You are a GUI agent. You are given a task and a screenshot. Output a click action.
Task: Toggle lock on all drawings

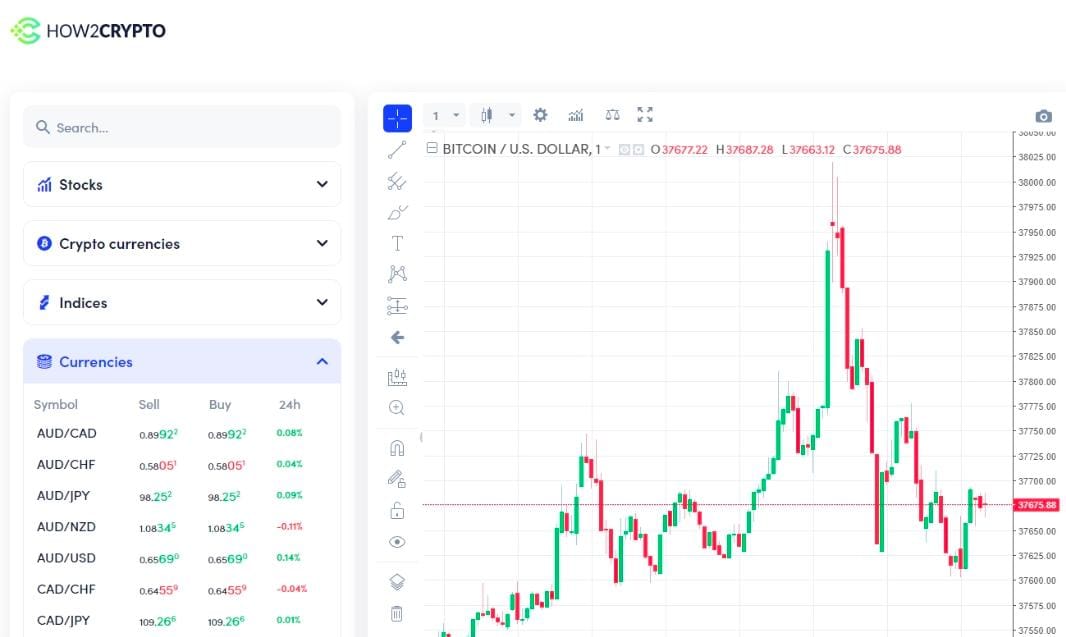[x=397, y=509]
